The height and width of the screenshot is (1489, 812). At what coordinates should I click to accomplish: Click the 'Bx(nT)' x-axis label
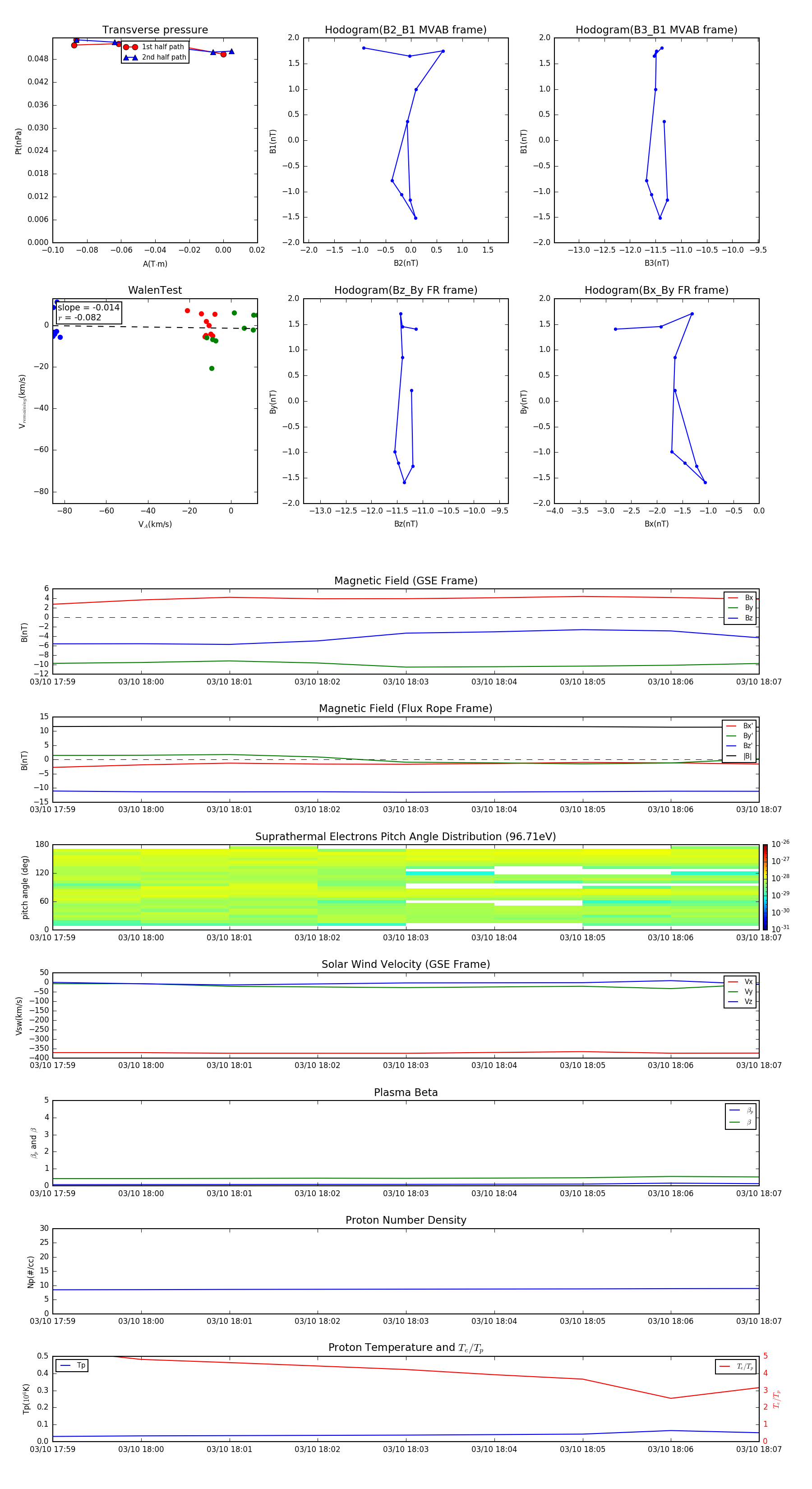[x=656, y=524]
